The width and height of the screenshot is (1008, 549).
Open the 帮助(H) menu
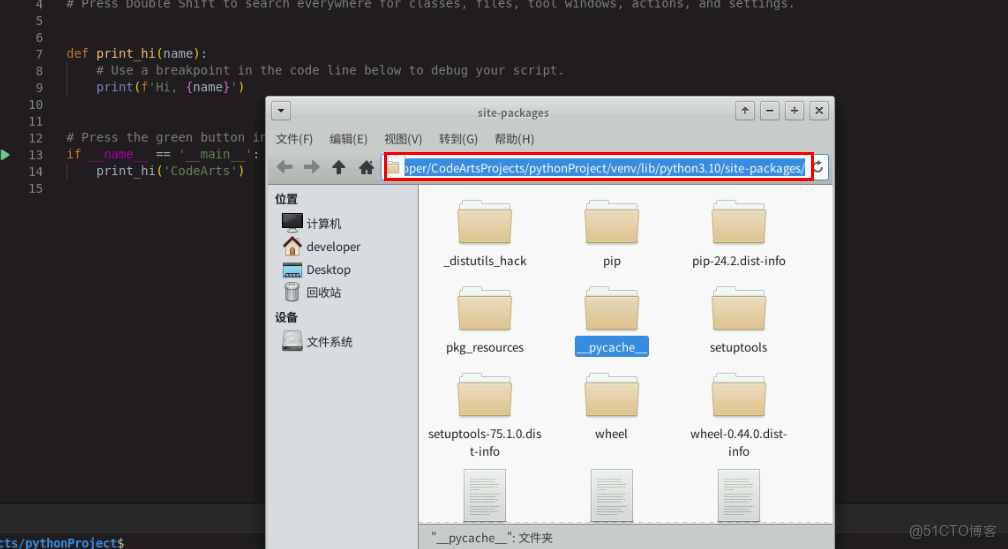(514, 139)
